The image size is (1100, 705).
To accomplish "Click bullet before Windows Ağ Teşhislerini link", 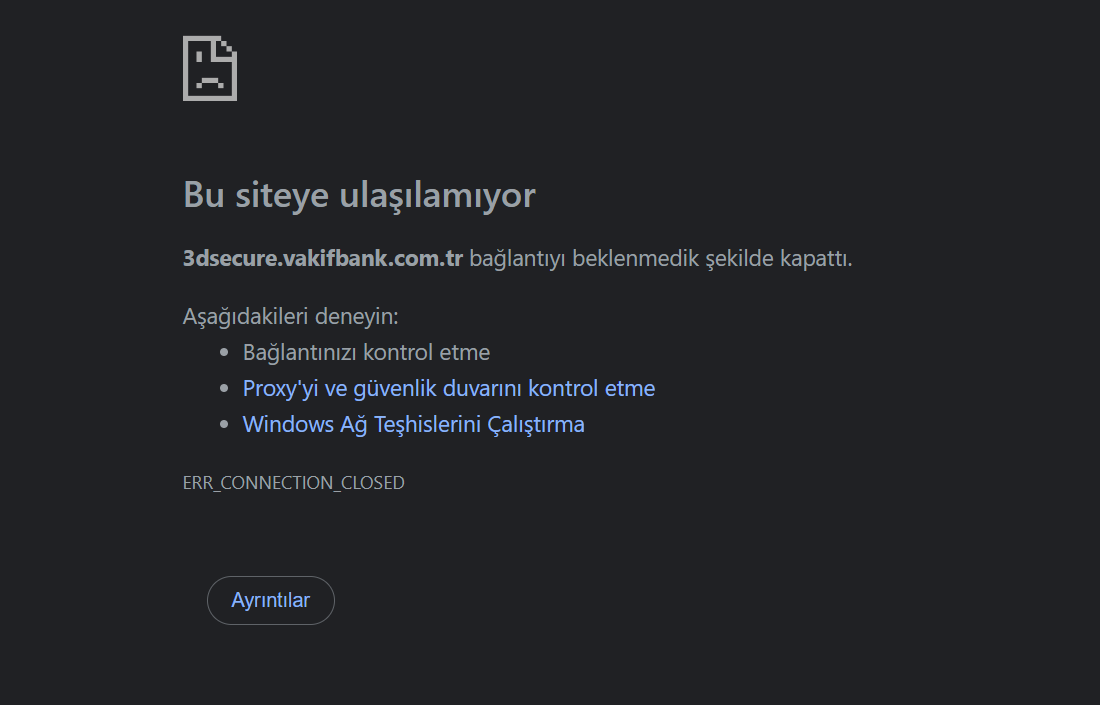I will click(x=224, y=425).
